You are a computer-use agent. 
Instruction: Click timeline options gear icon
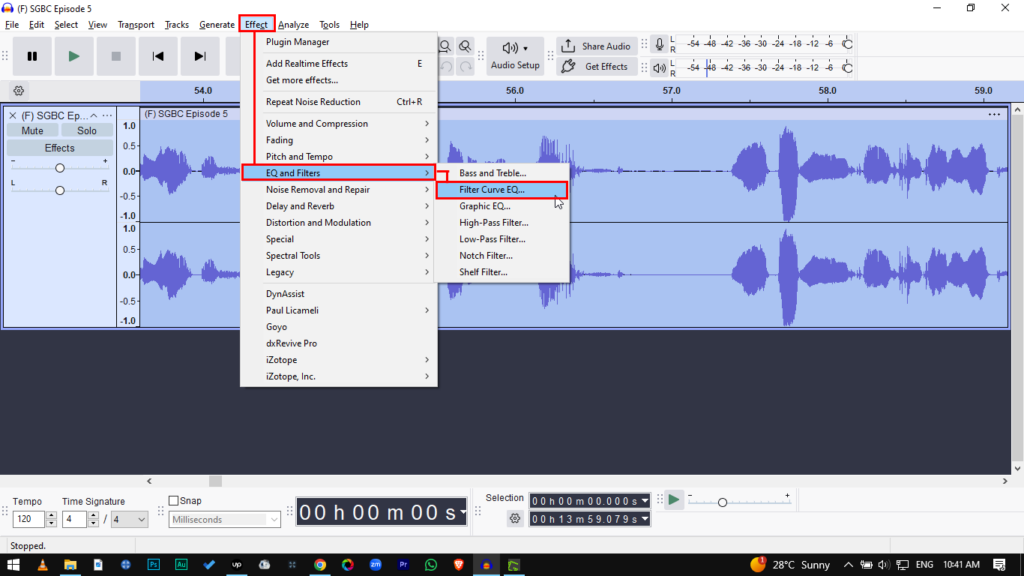point(19,90)
